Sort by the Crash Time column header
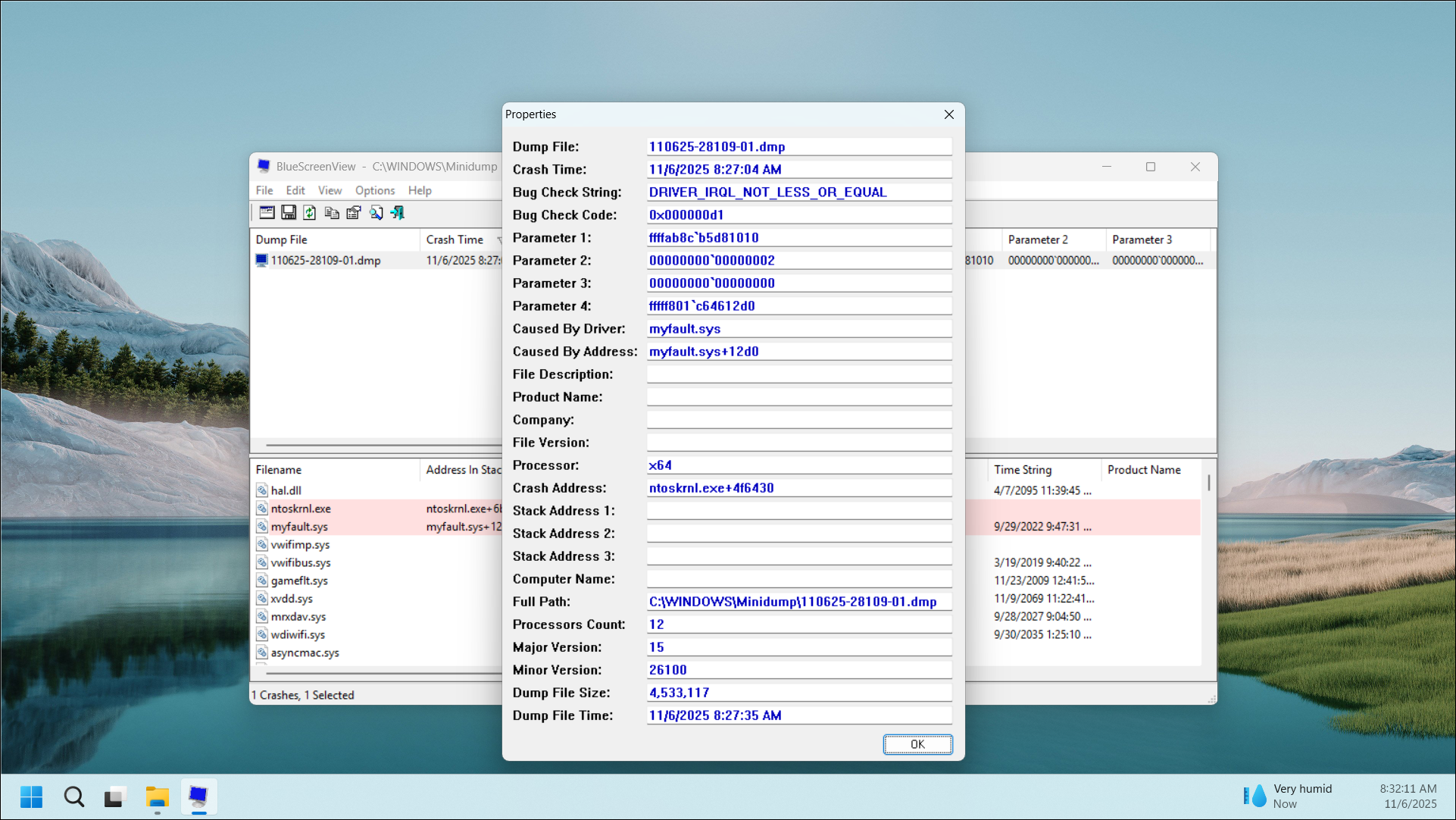This screenshot has width=1456, height=820. (455, 239)
